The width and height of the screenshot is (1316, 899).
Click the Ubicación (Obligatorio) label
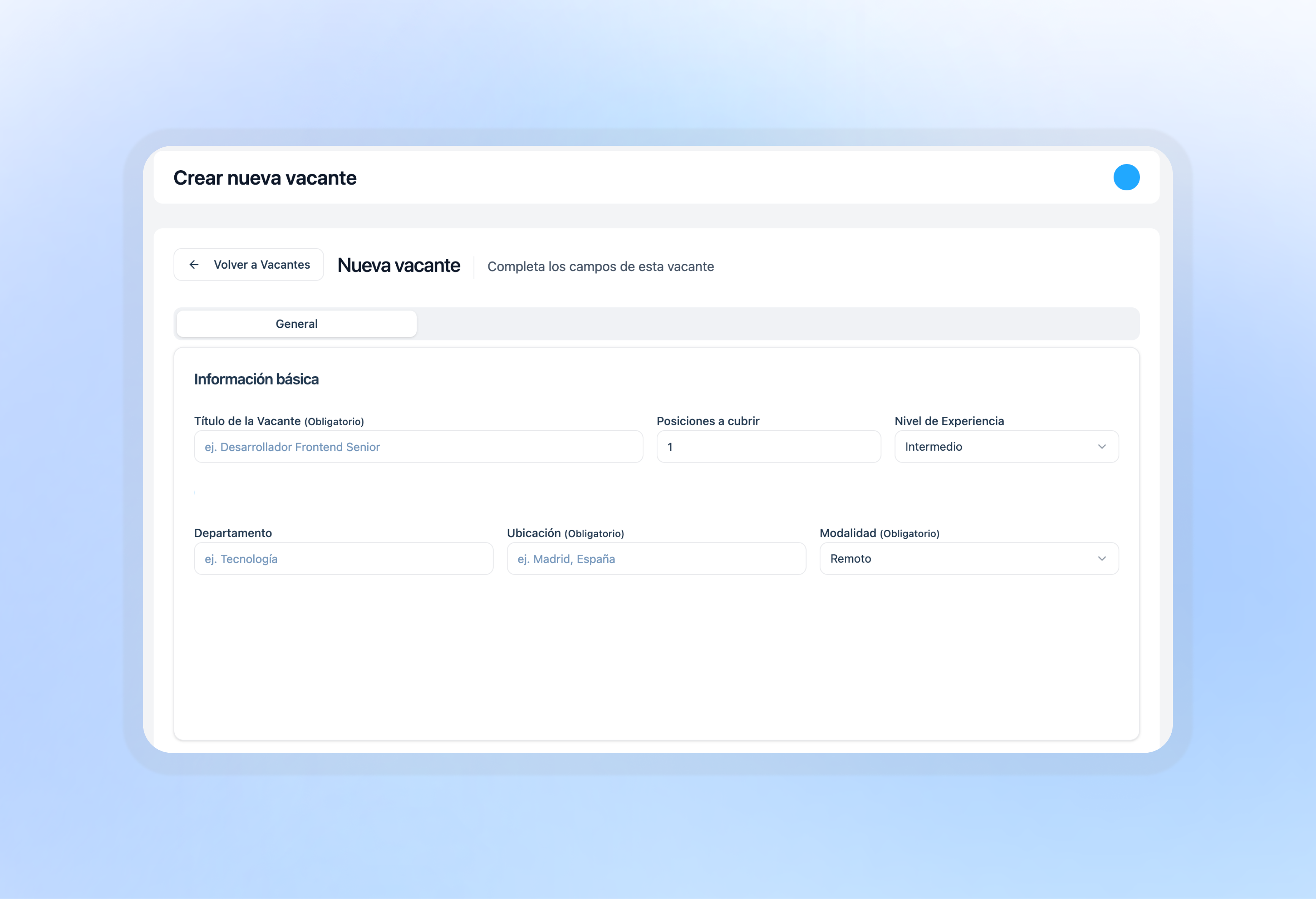point(564,533)
